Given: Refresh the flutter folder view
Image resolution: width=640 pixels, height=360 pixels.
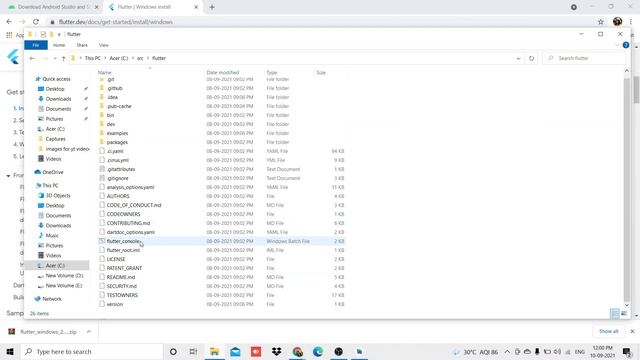Looking at the screenshot, I should pos(531,58).
